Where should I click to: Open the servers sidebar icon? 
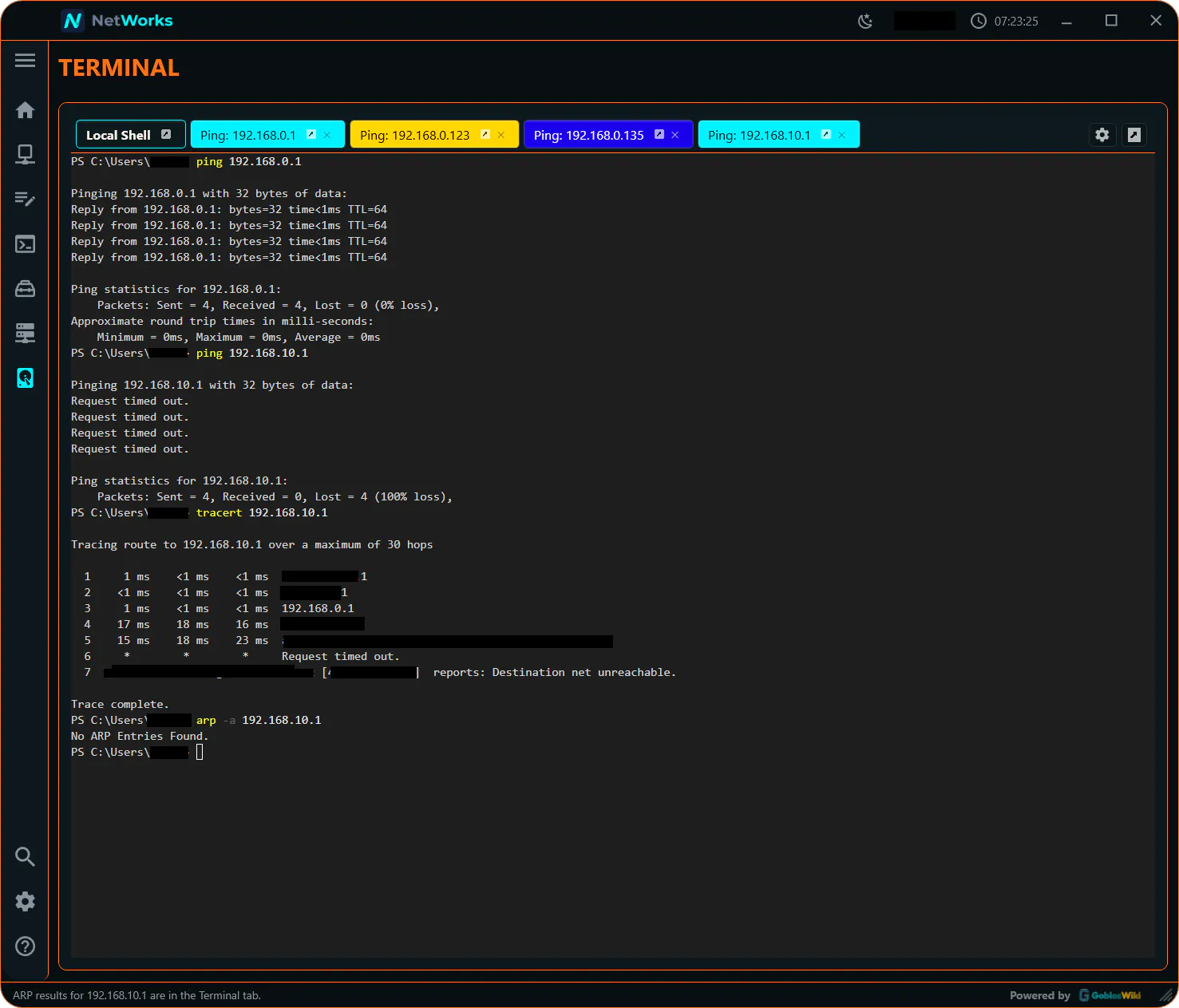[25, 333]
